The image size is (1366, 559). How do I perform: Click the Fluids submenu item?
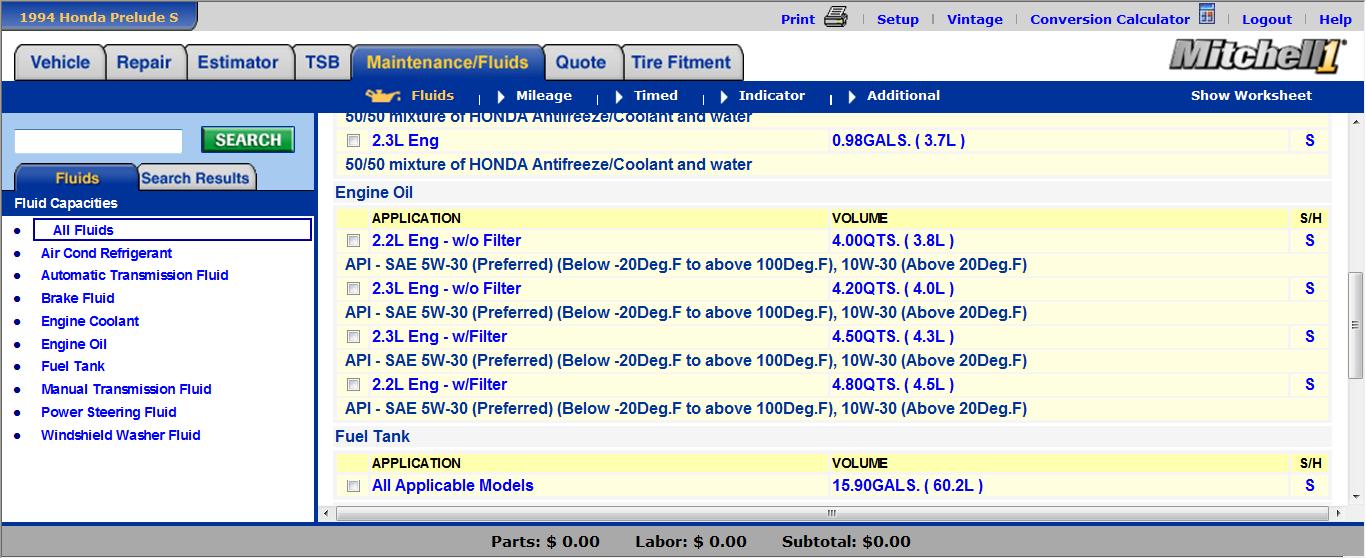pos(432,96)
